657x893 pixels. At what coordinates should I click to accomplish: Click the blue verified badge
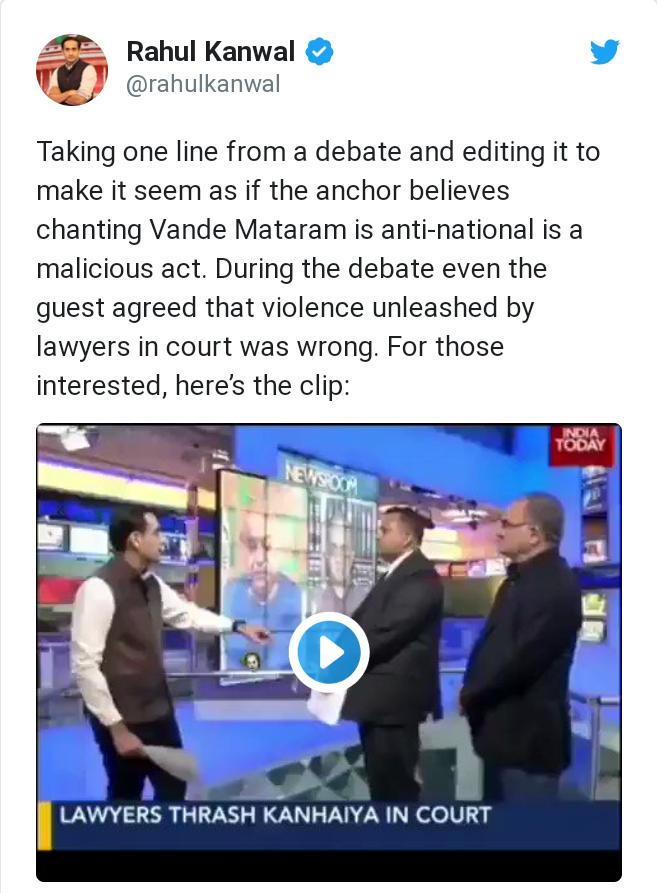pos(320,52)
